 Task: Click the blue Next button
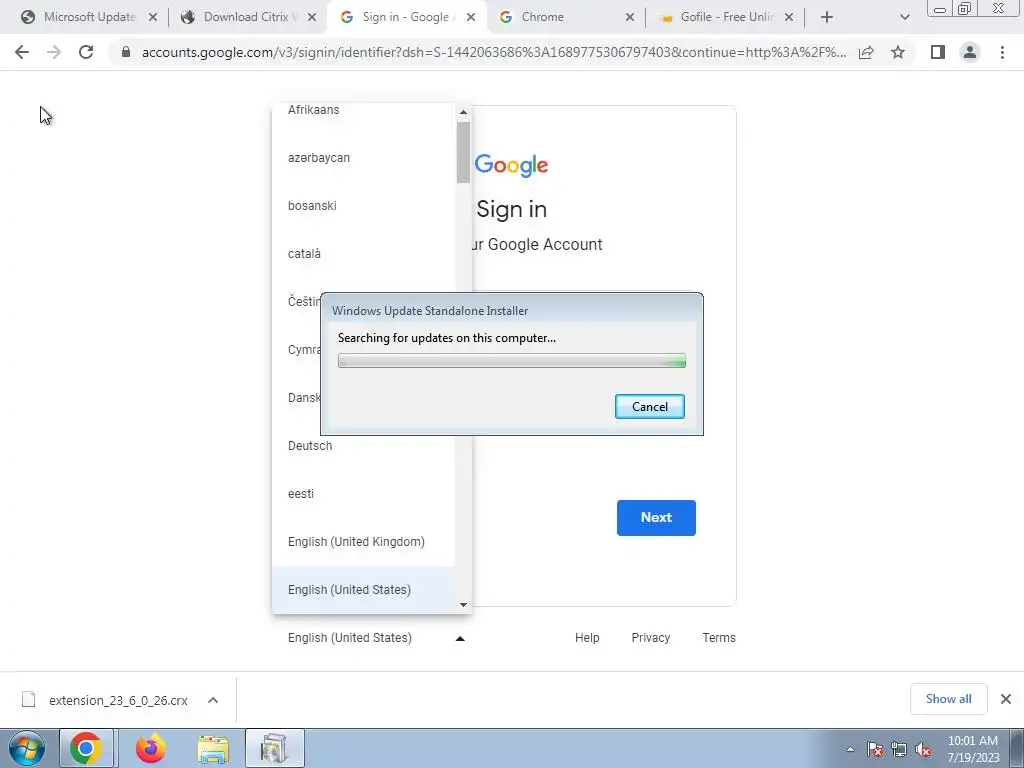656,518
